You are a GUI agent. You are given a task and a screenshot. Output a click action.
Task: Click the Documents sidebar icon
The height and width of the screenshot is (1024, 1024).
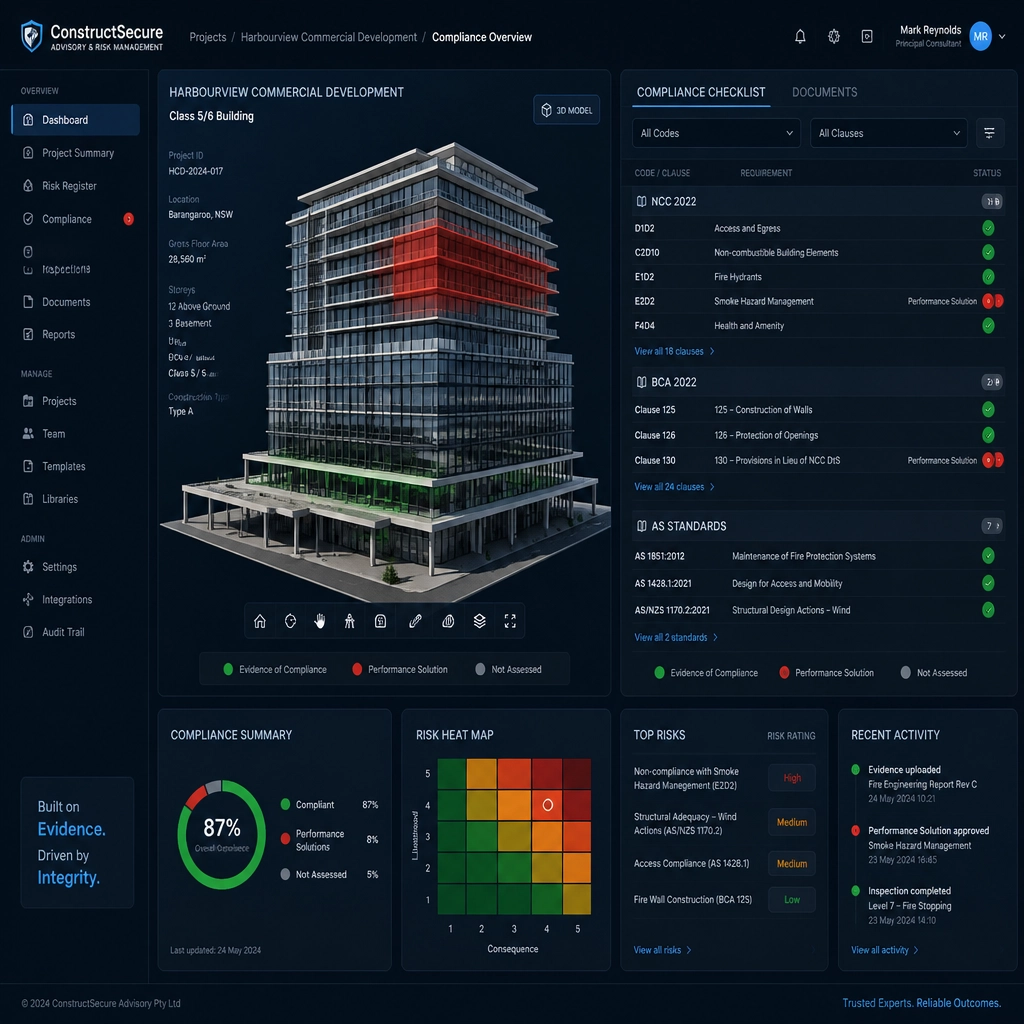pyautogui.click(x=28, y=302)
